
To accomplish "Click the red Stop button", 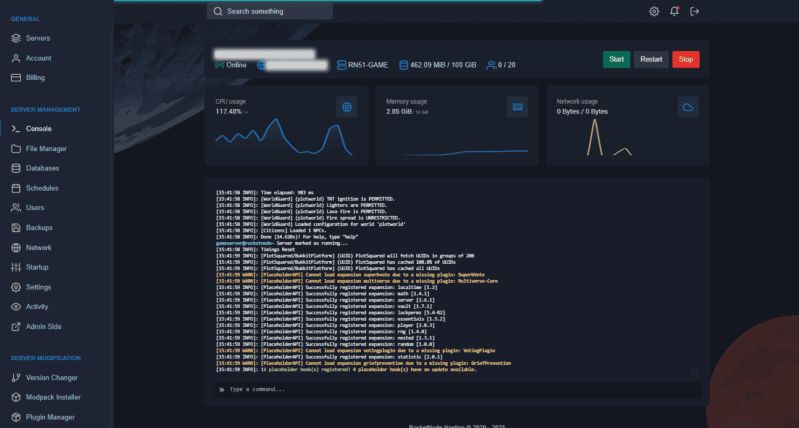I will (x=686, y=59).
